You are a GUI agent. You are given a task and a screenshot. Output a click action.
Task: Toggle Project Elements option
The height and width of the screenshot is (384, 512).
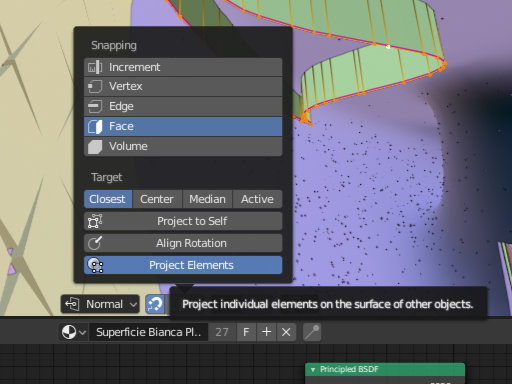click(x=183, y=265)
